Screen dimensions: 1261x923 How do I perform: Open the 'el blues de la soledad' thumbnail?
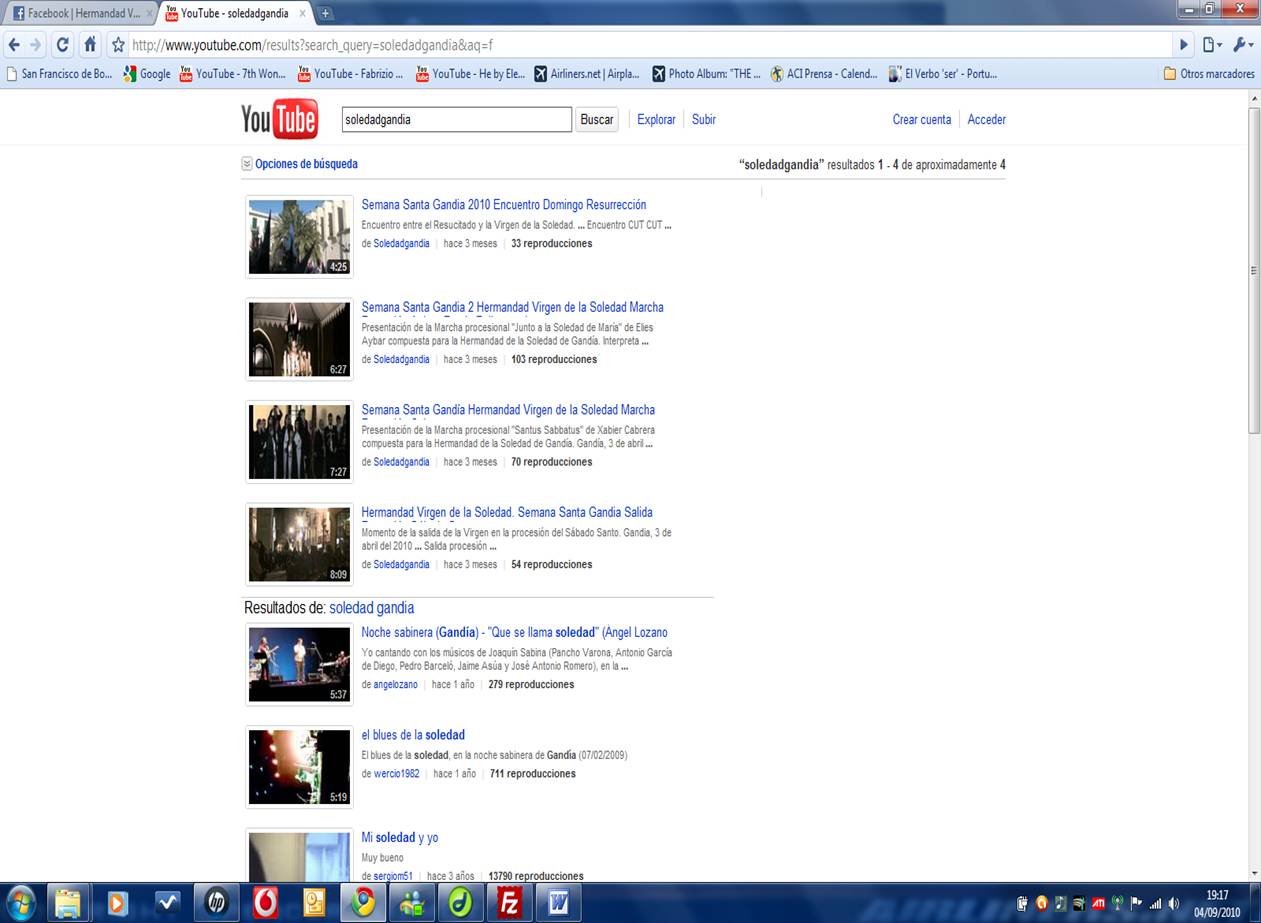tap(299, 767)
